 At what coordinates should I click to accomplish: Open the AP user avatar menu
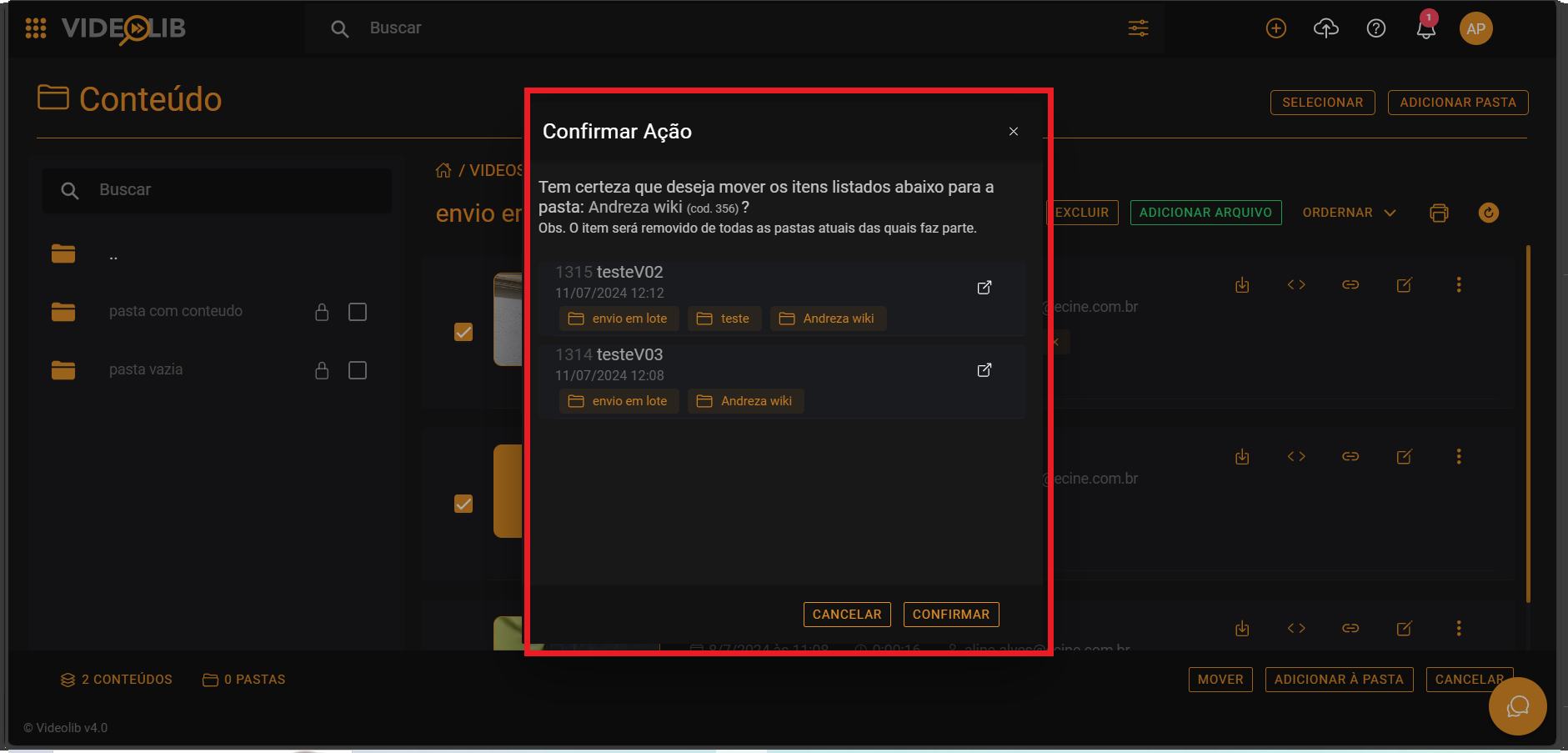point(1475,28)
